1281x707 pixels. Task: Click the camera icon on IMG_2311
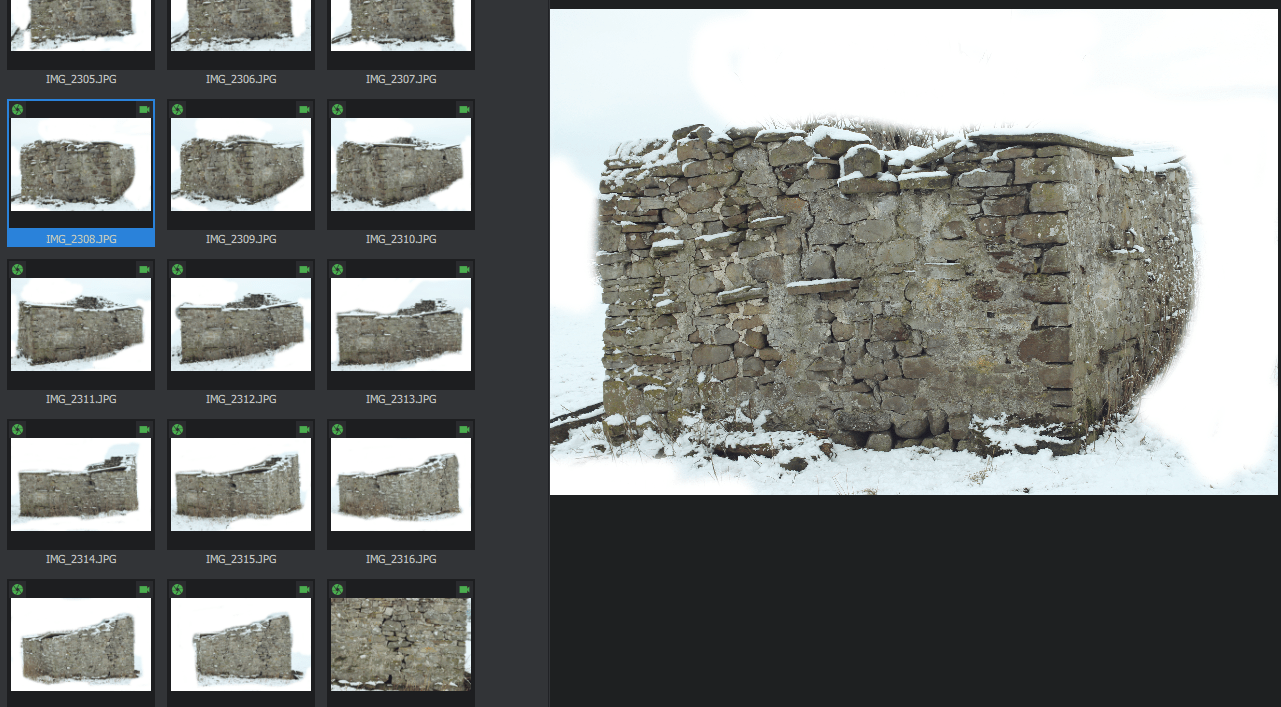pyautogui.click(x=144, y=269)
